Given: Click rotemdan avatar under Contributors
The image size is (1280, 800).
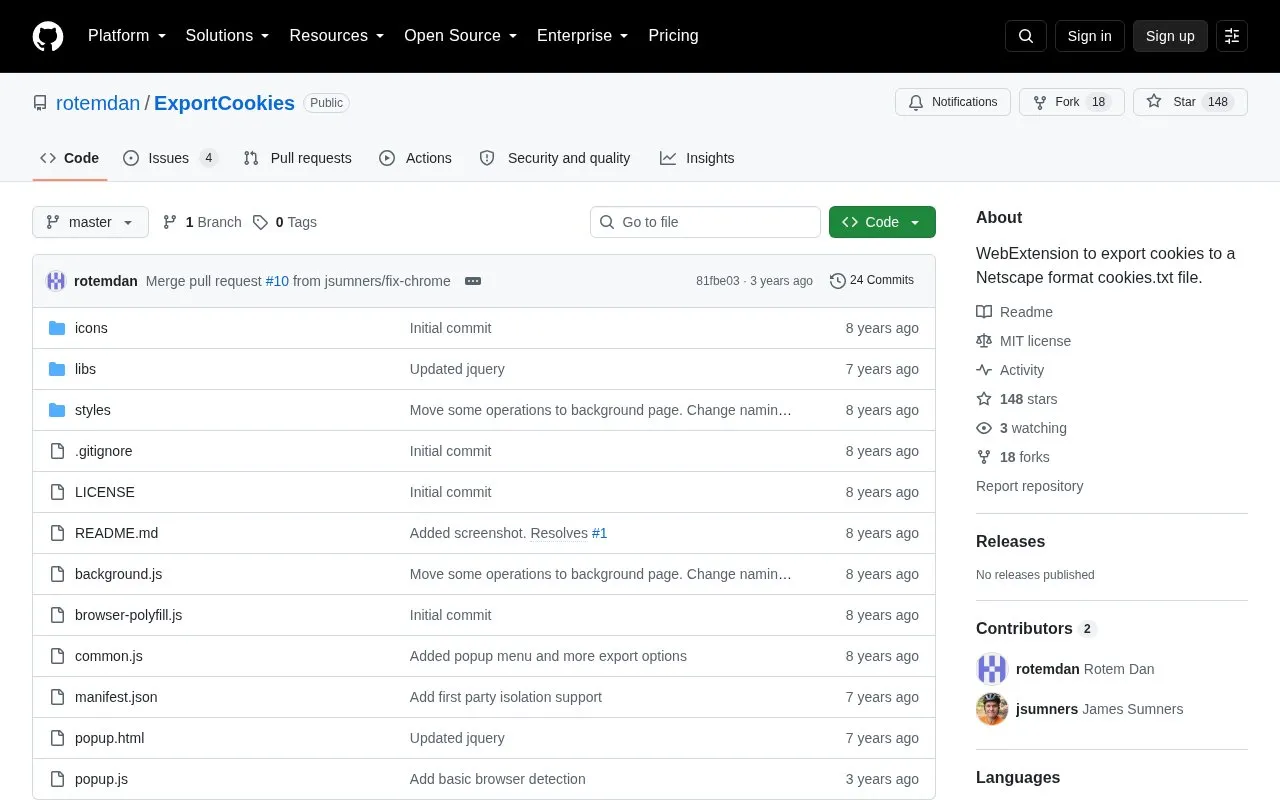Looking at the screenshot, I should [992, 669].
